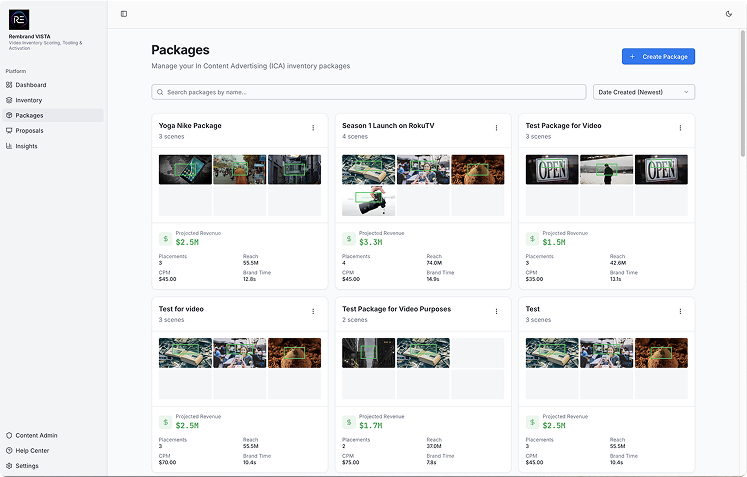Open options menu for Yoga Nike Package
Image resolution: width=747 pixels, height=477 pixels.
point(313,128)
